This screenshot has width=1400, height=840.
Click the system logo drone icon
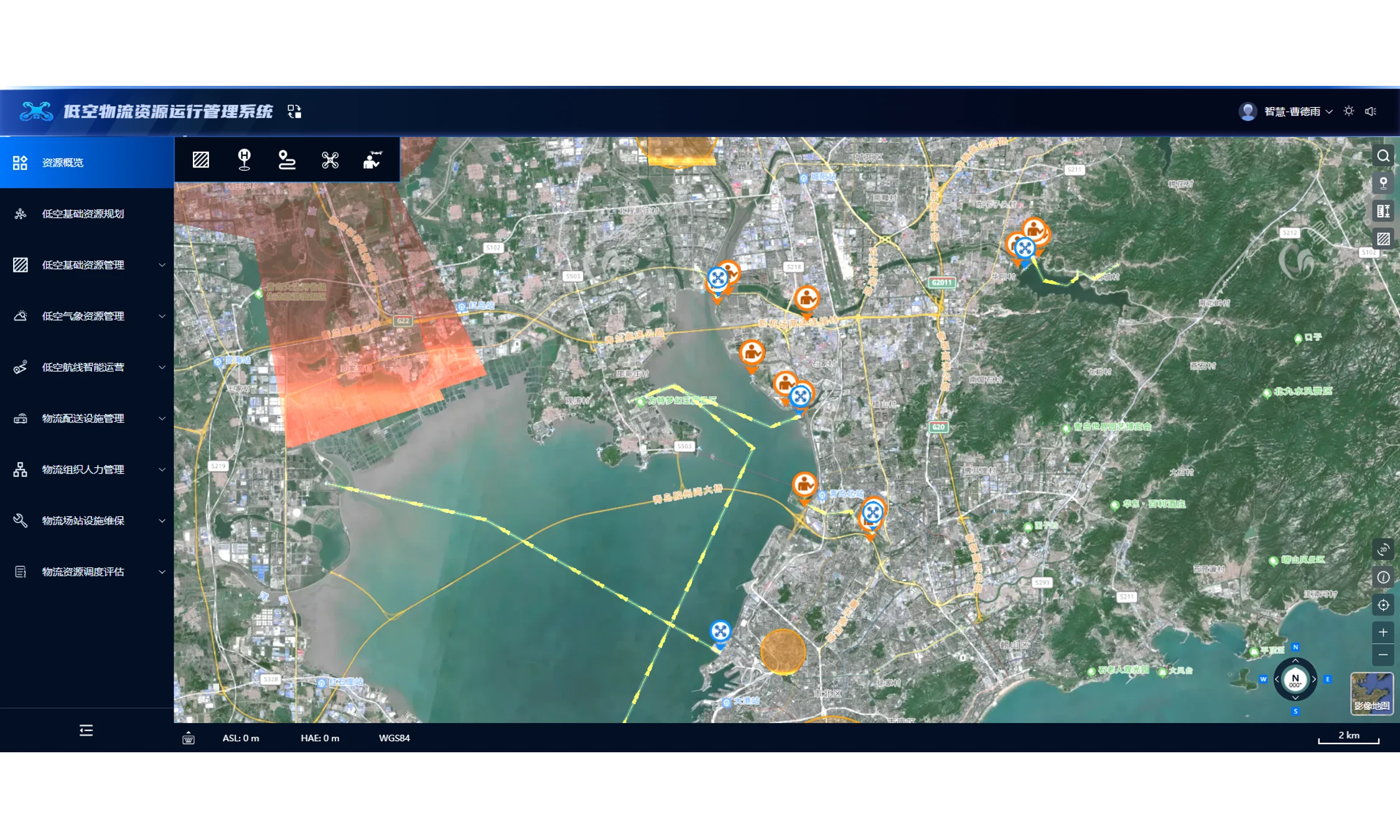pyautogui.click(x=36, y=111)
